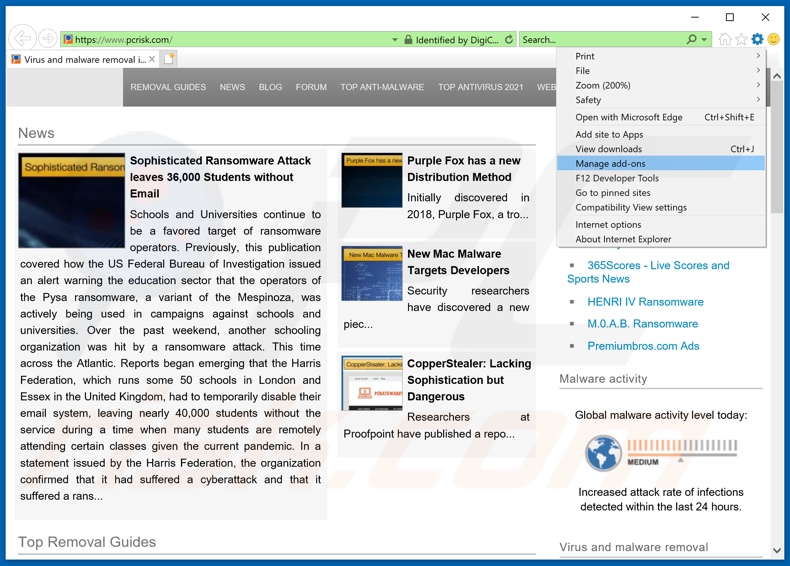
Task: Close the Virus and malware removal tab
Action: [x=152, y=60]
